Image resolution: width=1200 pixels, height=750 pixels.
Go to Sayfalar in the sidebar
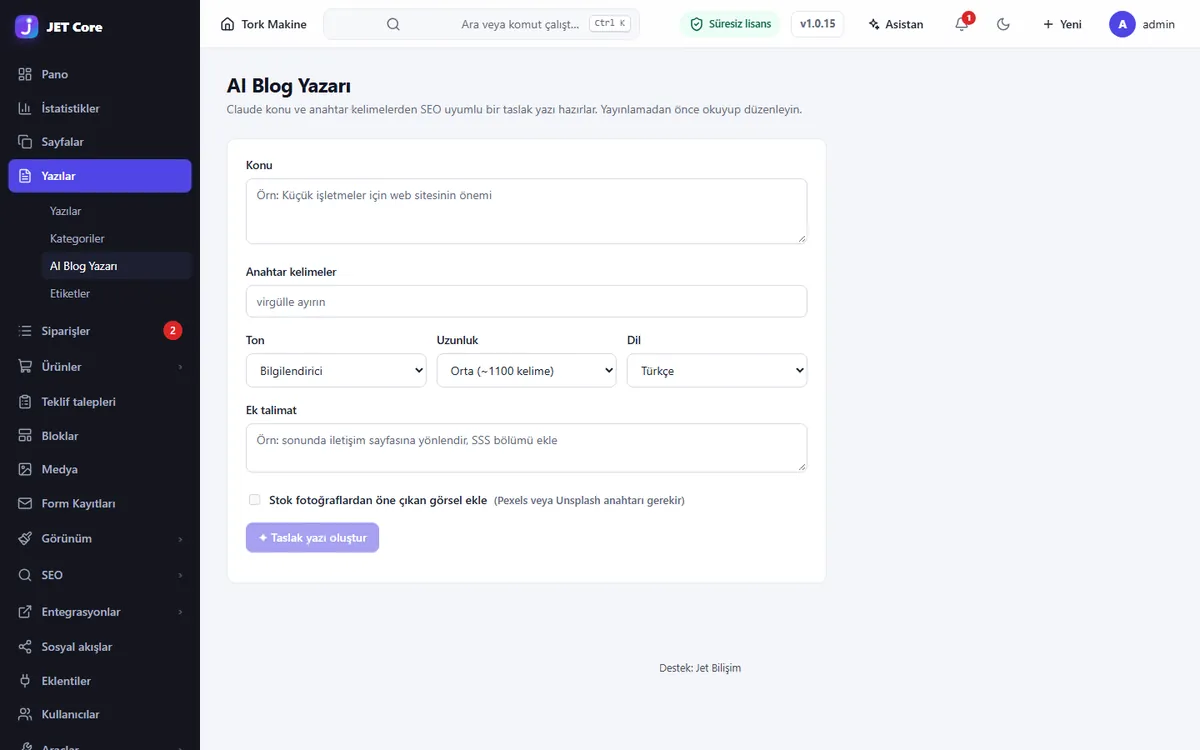tap(100, 142)
